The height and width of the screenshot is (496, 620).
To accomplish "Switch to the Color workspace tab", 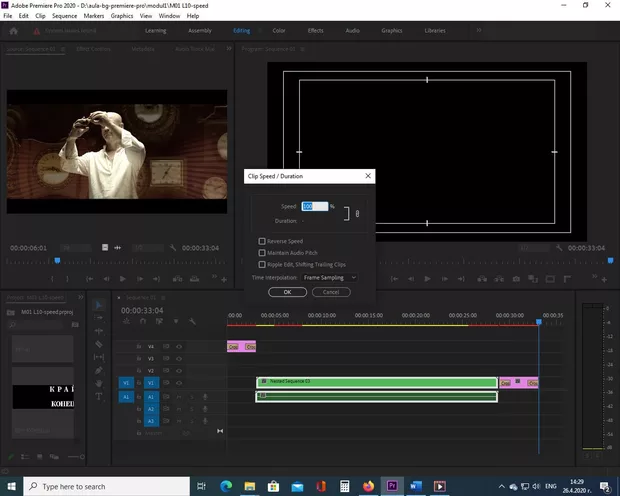I will [278, 31].
